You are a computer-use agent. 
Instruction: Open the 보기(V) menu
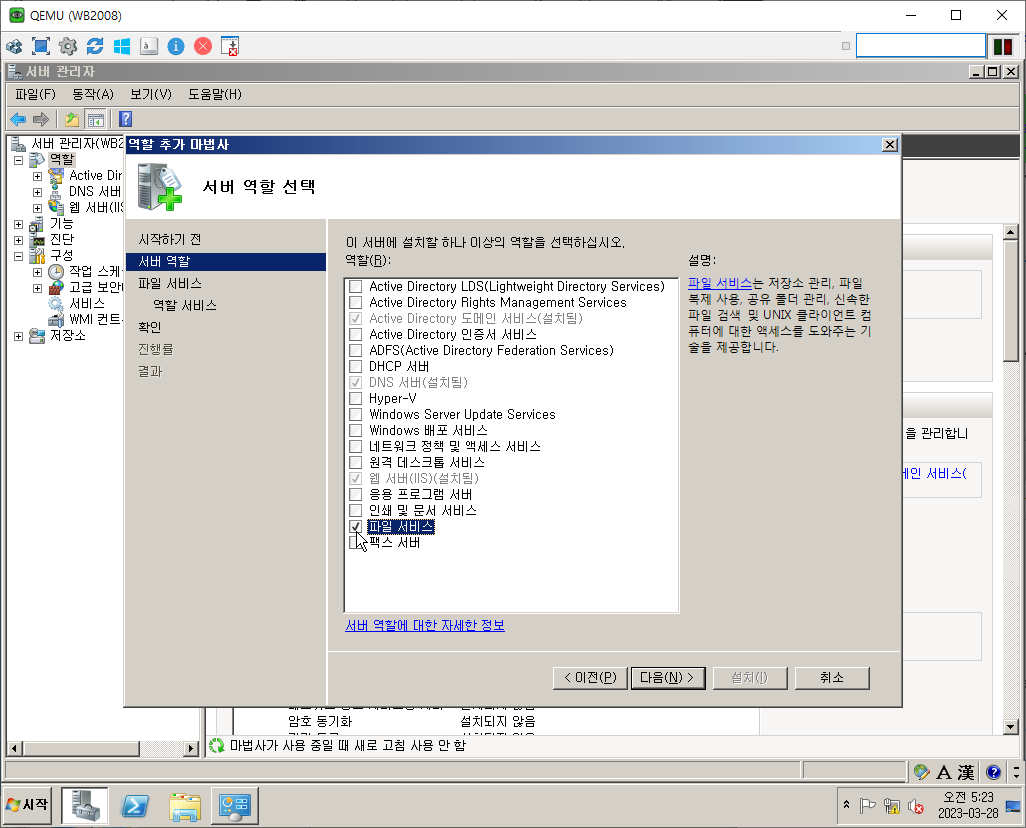(x=150, y=94)
